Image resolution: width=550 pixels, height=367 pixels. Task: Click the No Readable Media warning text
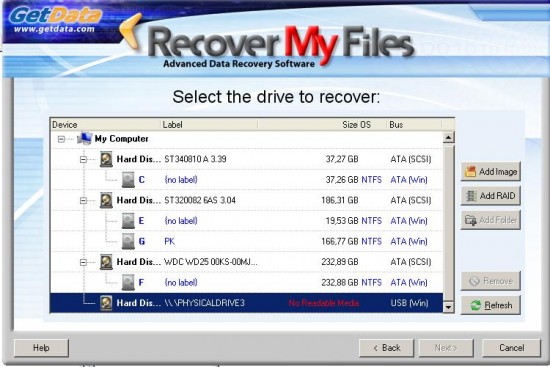(x=324, y=303)
